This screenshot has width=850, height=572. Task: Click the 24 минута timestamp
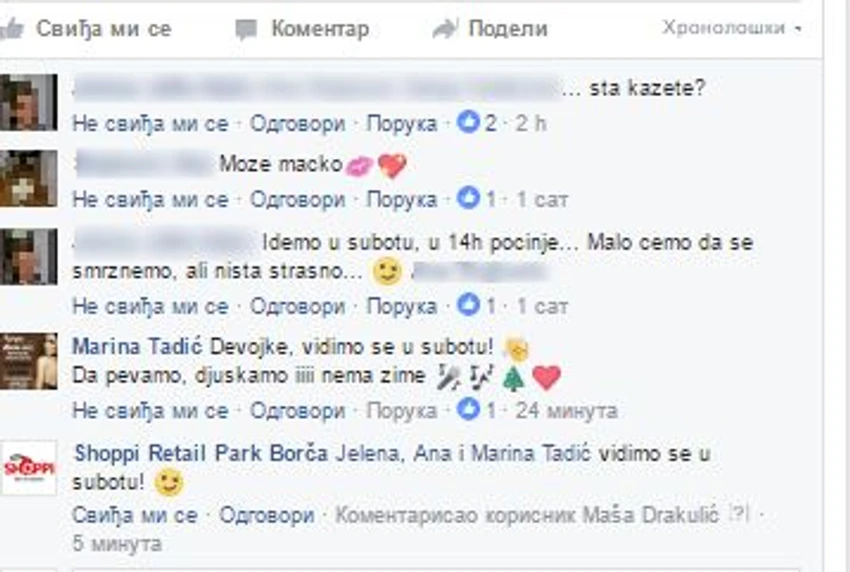566,410
